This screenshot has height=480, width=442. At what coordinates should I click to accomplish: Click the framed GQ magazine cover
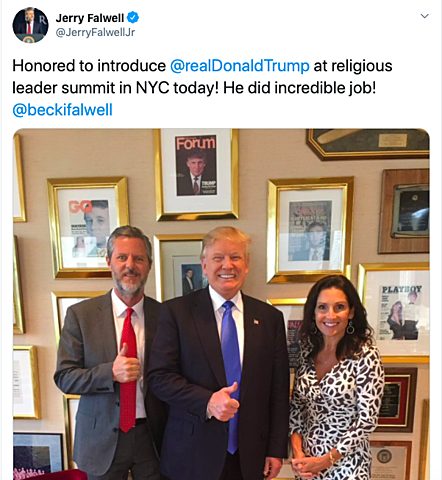[x=88, y=227]
